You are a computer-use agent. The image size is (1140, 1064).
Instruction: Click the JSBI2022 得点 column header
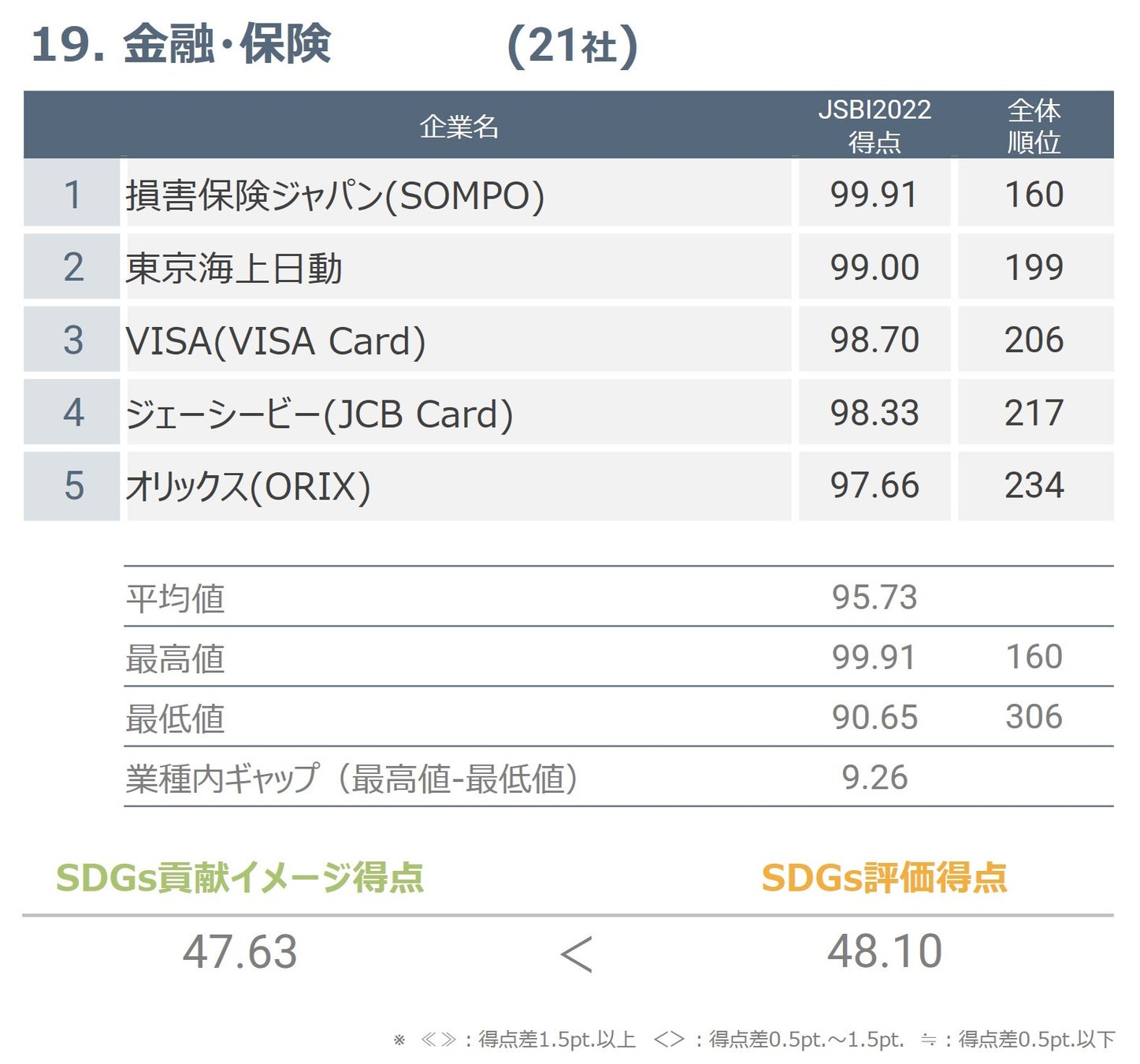874,125
